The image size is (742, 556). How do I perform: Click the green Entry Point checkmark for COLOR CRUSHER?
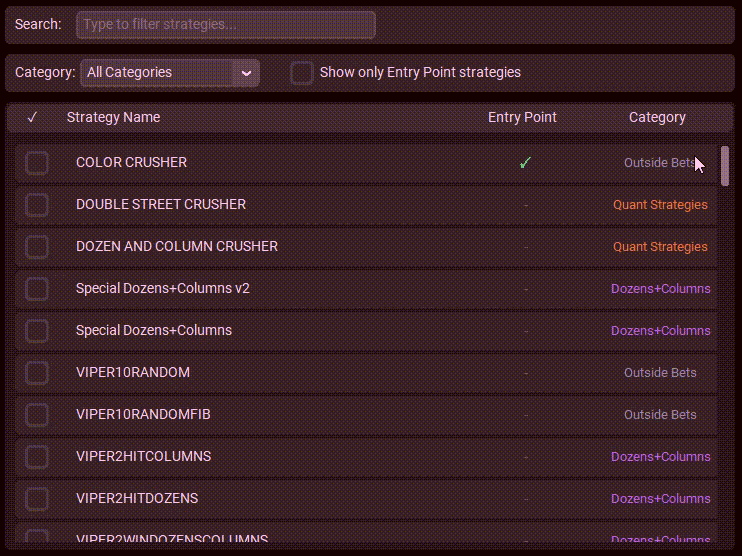pyautogui.click(x=525, y=162)
